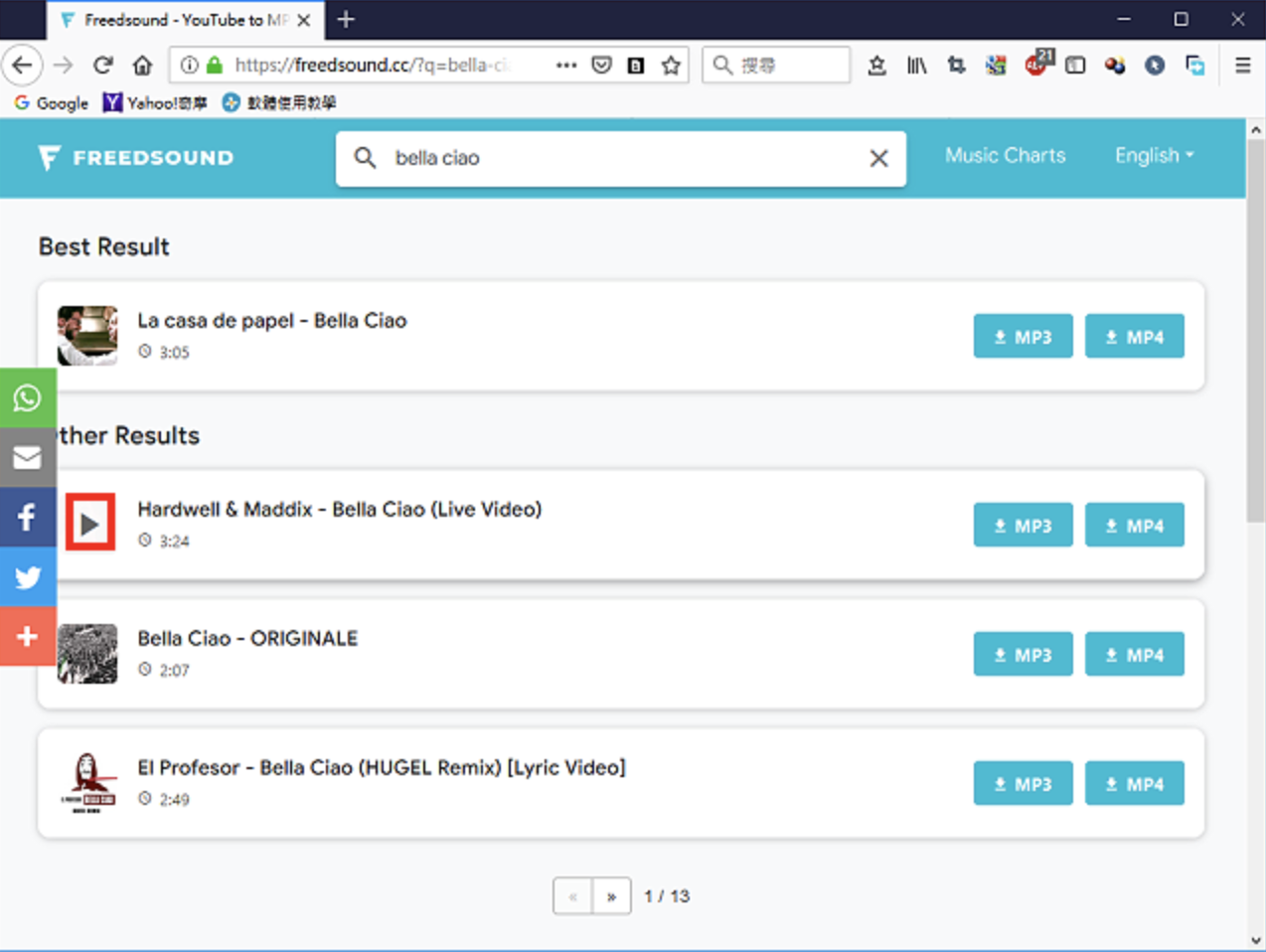Click into the bella ciao search box
1266x952 pixels.
point(621,158)
